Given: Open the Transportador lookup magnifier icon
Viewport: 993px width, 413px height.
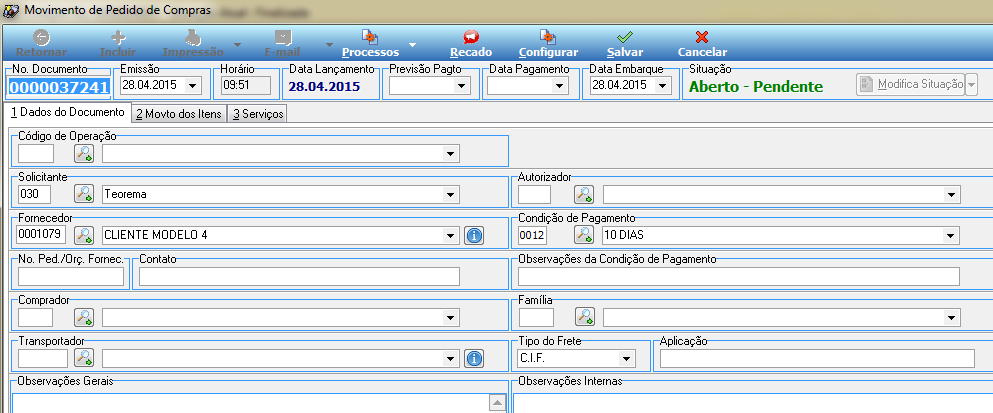Looking at the screenshot, I should point(84,358).
